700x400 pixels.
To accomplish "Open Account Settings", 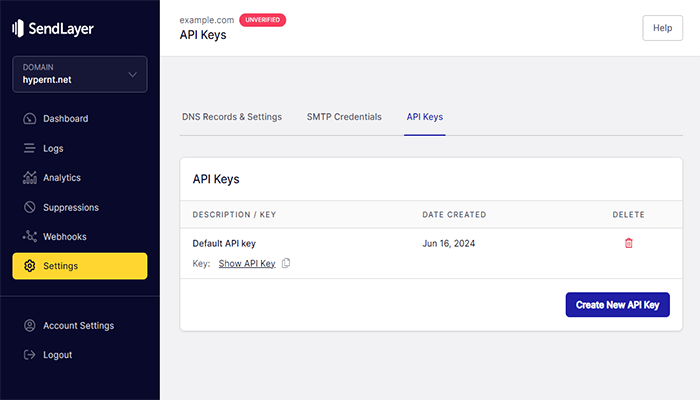I will pyautogui.click(x=79, y=326).
